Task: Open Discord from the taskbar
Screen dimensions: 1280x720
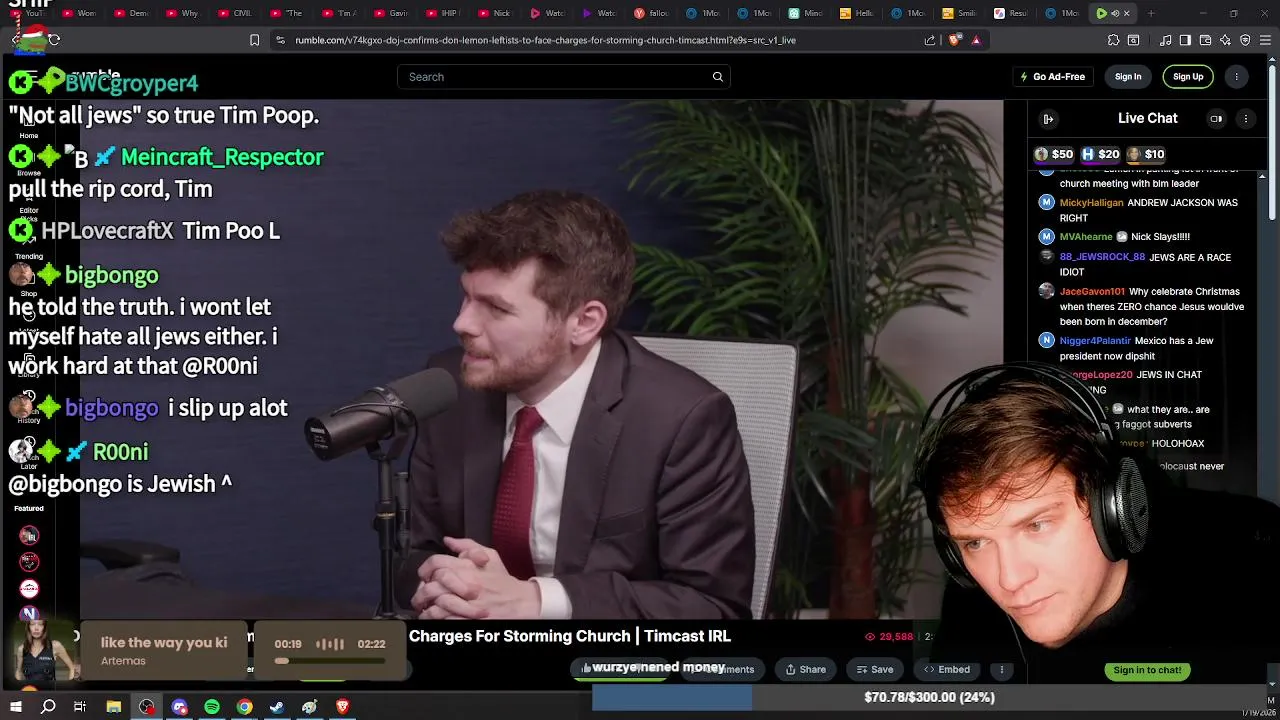Action: 179,707
